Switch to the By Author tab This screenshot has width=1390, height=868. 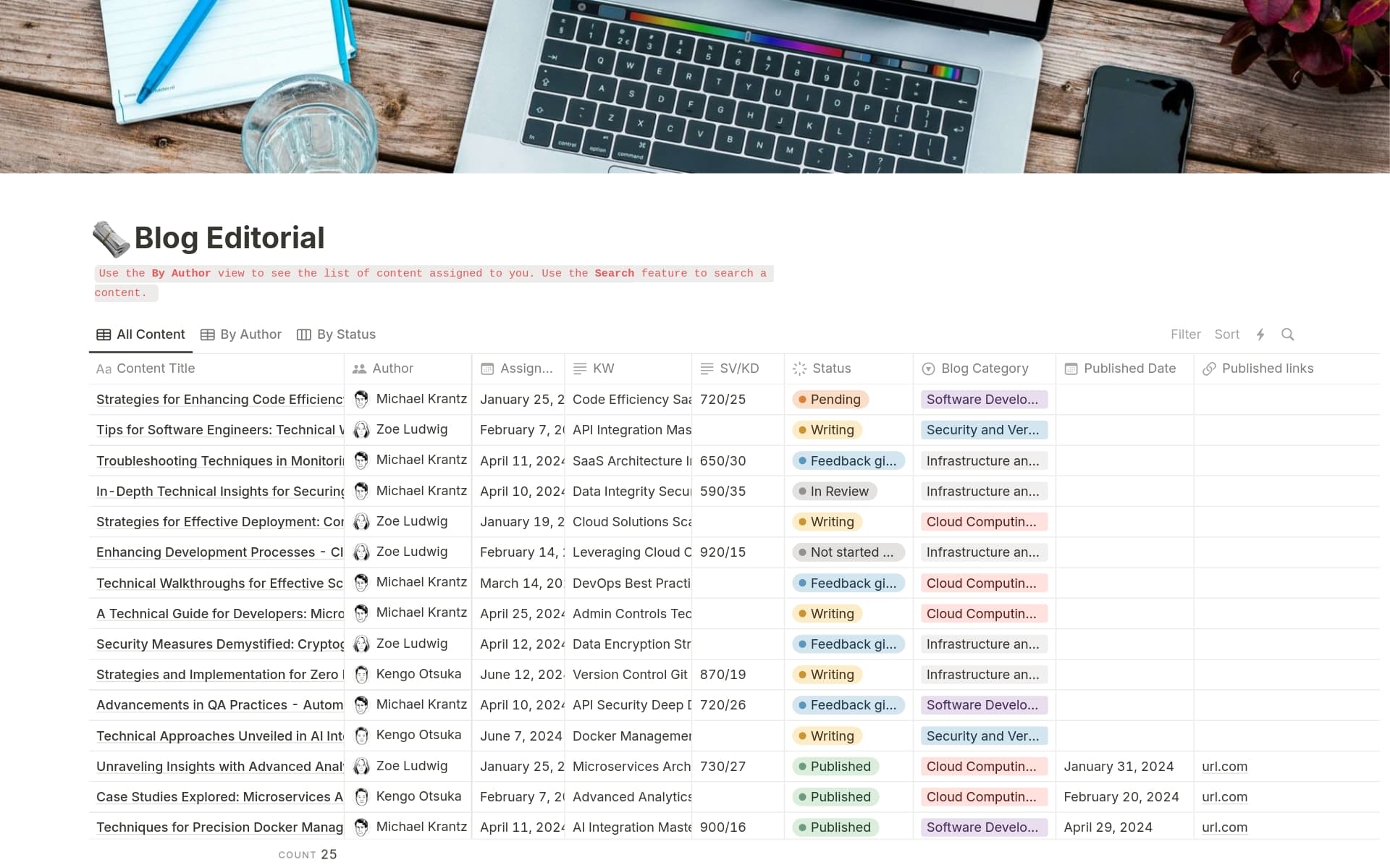(x=241, y=334)
